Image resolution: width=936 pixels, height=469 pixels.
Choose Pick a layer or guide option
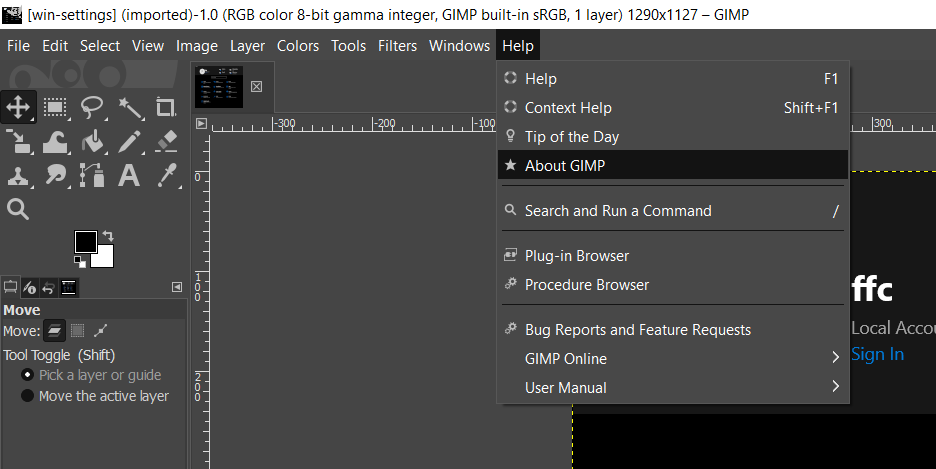pyautogui.click(x=91, y=375)
